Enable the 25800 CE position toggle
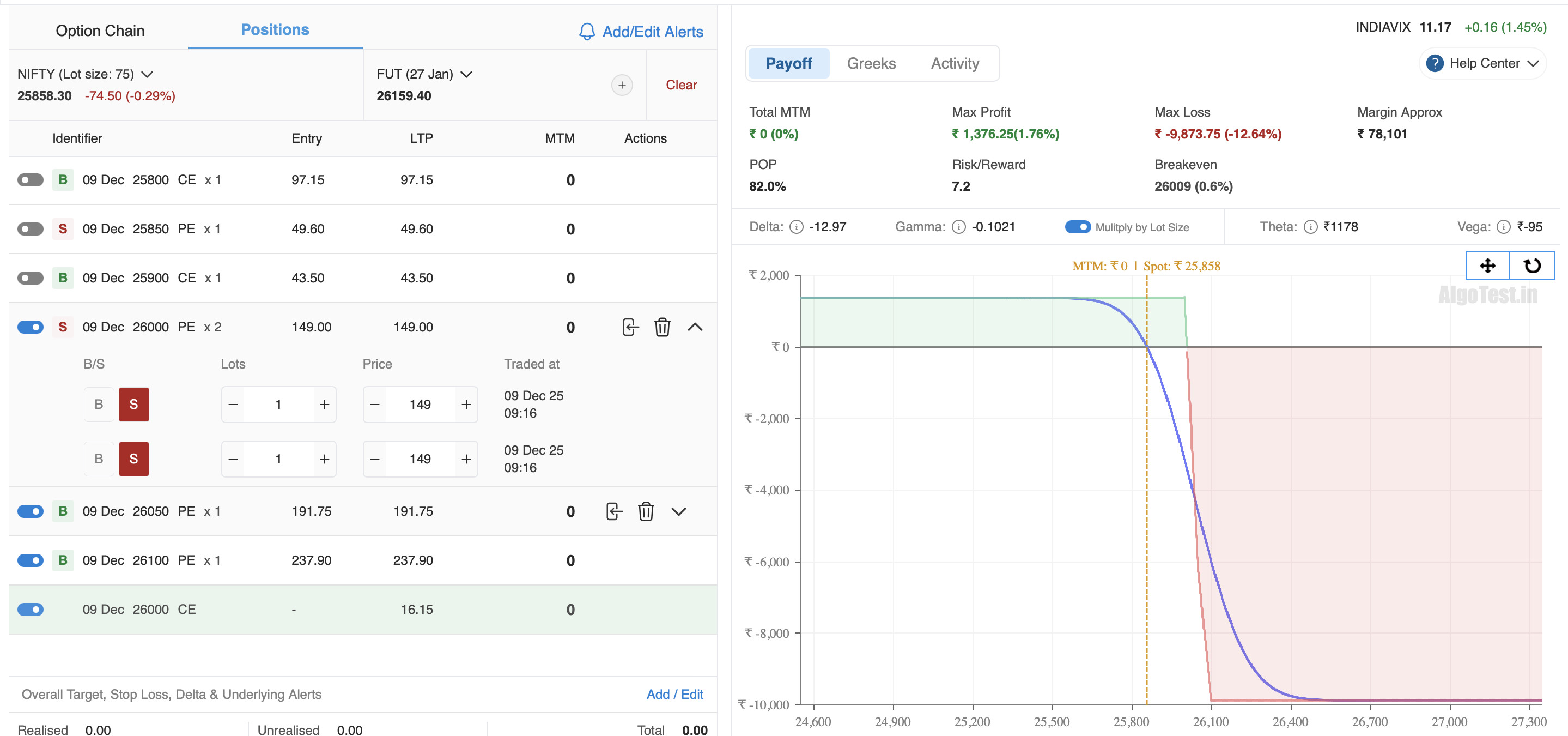Viewport: 1568px width, 736px height. pyautogui.click(x=31, y=180)
